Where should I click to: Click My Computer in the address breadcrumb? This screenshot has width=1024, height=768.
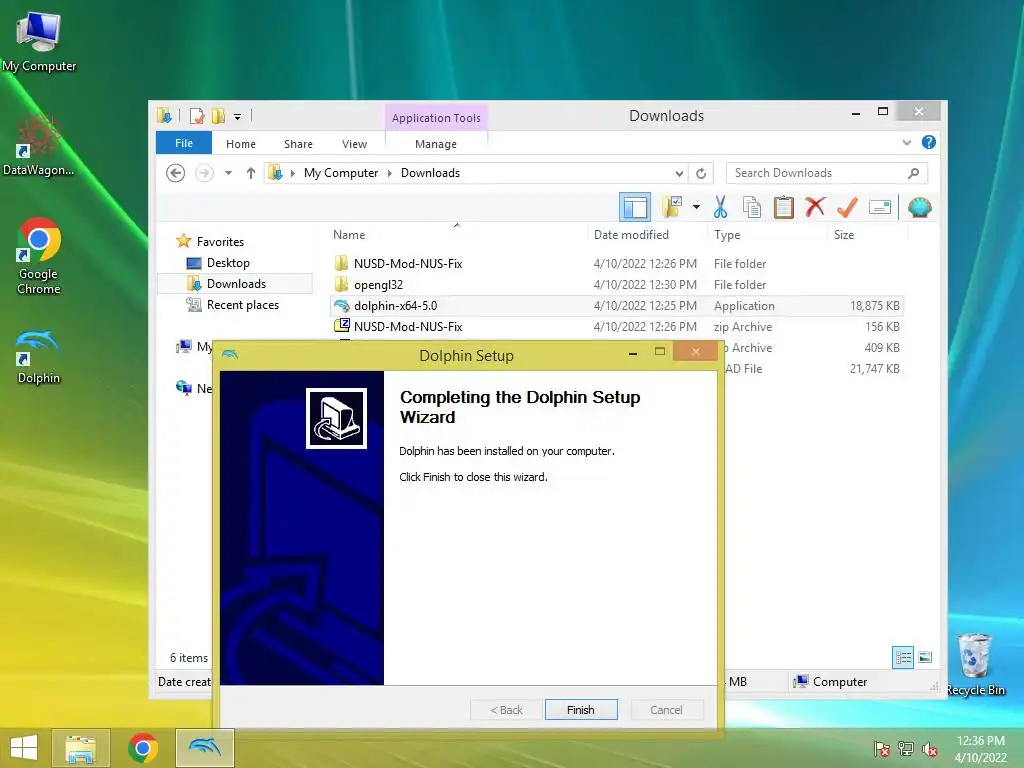(x=340, y=173)
